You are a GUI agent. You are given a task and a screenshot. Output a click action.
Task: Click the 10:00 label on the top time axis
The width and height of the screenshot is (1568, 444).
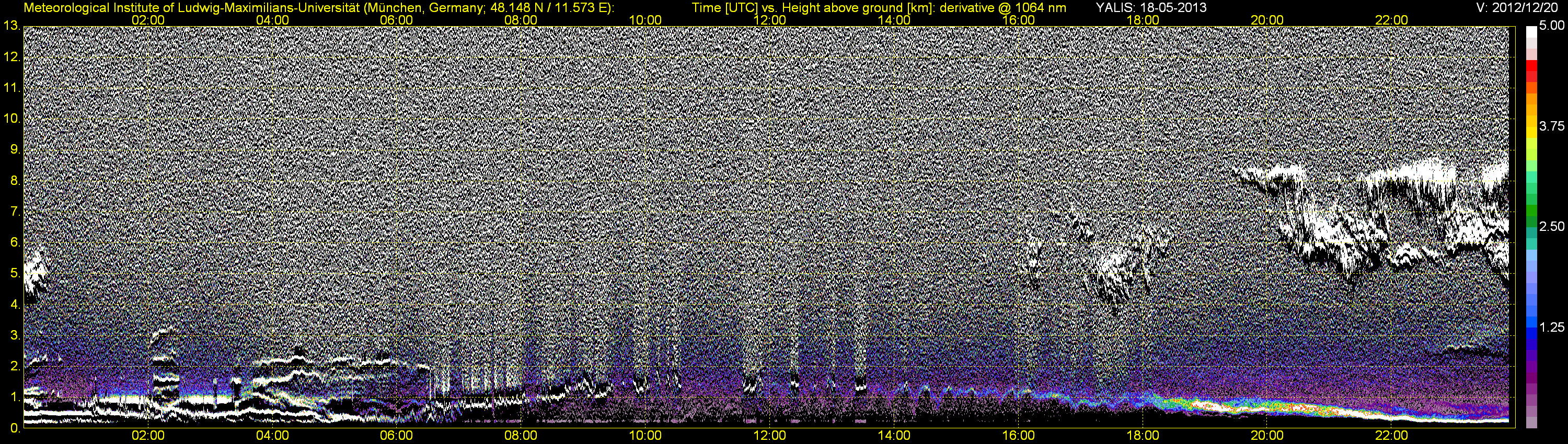[645, 20]
